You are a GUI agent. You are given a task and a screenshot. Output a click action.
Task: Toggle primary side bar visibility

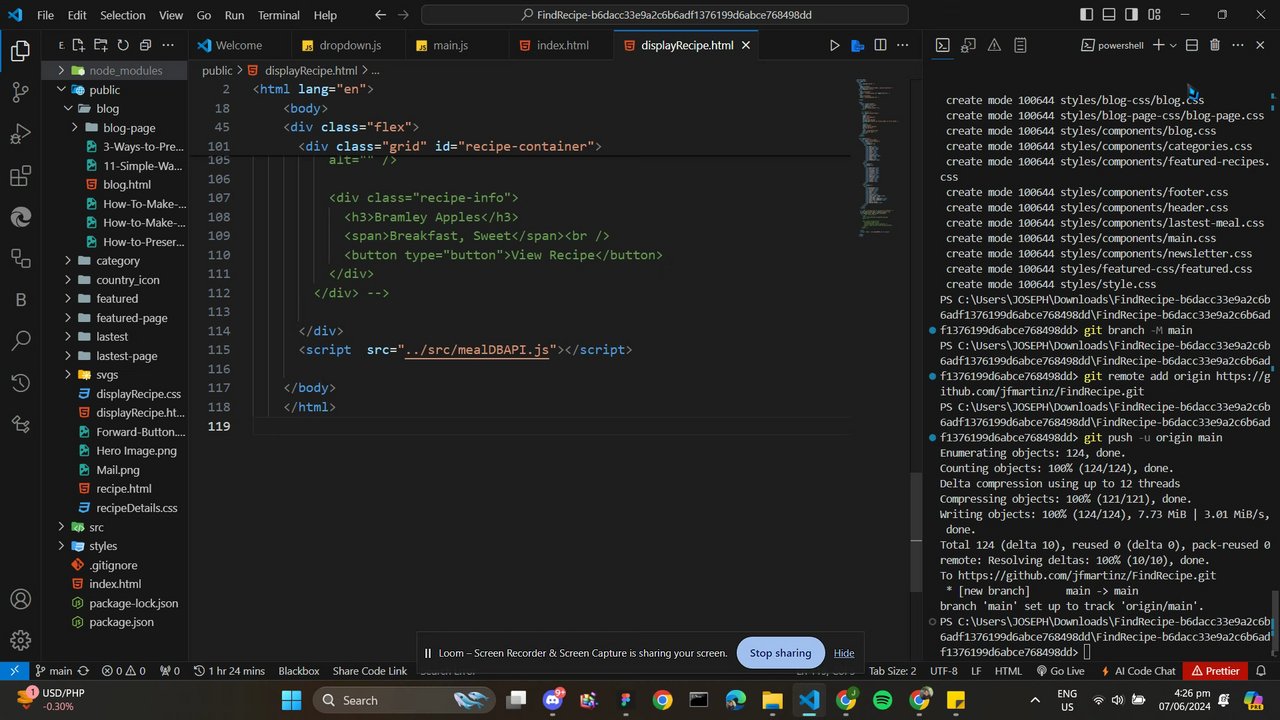(x=1086, y=15)
